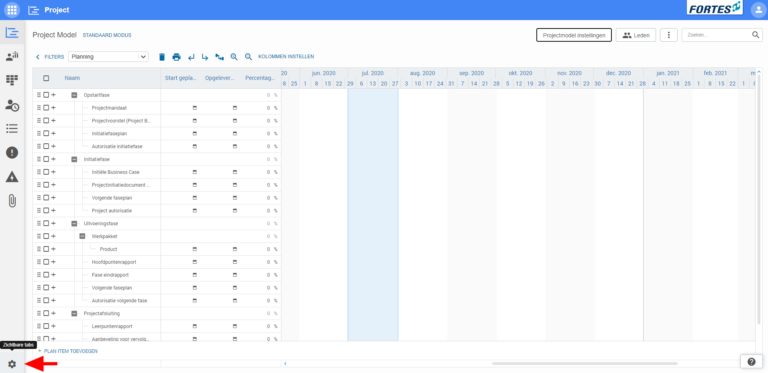Click the help question mark button
This screenshot has height=373, width=768.
(751, 362)
